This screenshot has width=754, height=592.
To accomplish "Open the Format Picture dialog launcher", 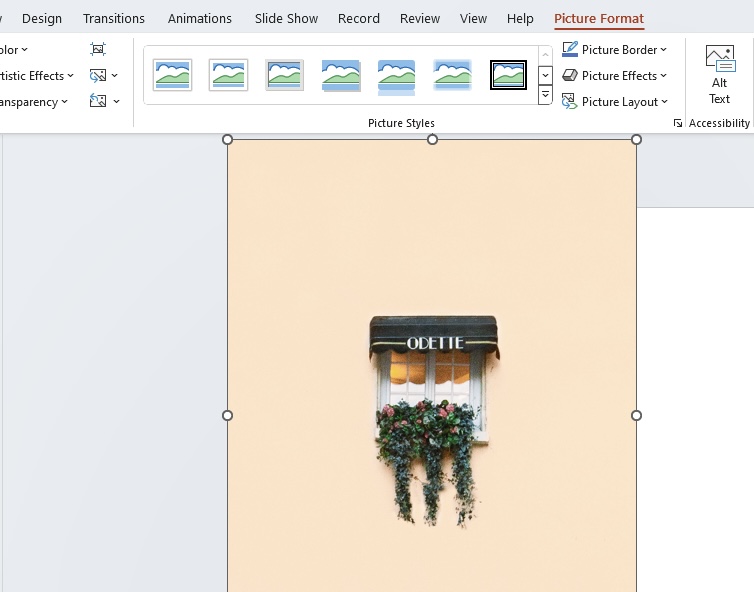I will click(678, 123).
